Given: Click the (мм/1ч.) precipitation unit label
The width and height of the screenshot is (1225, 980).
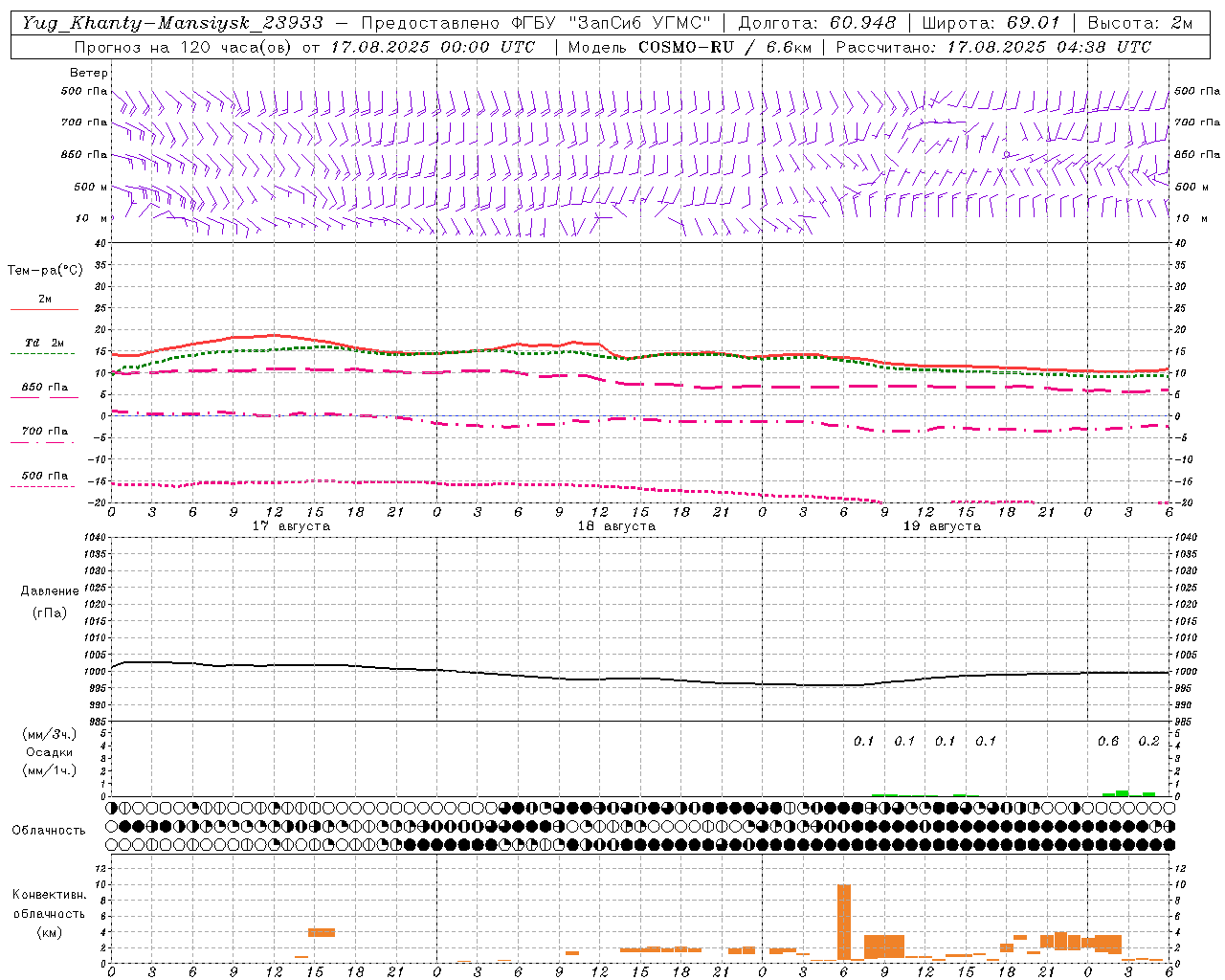Looking at the screenshot, I should coord(50,770).
